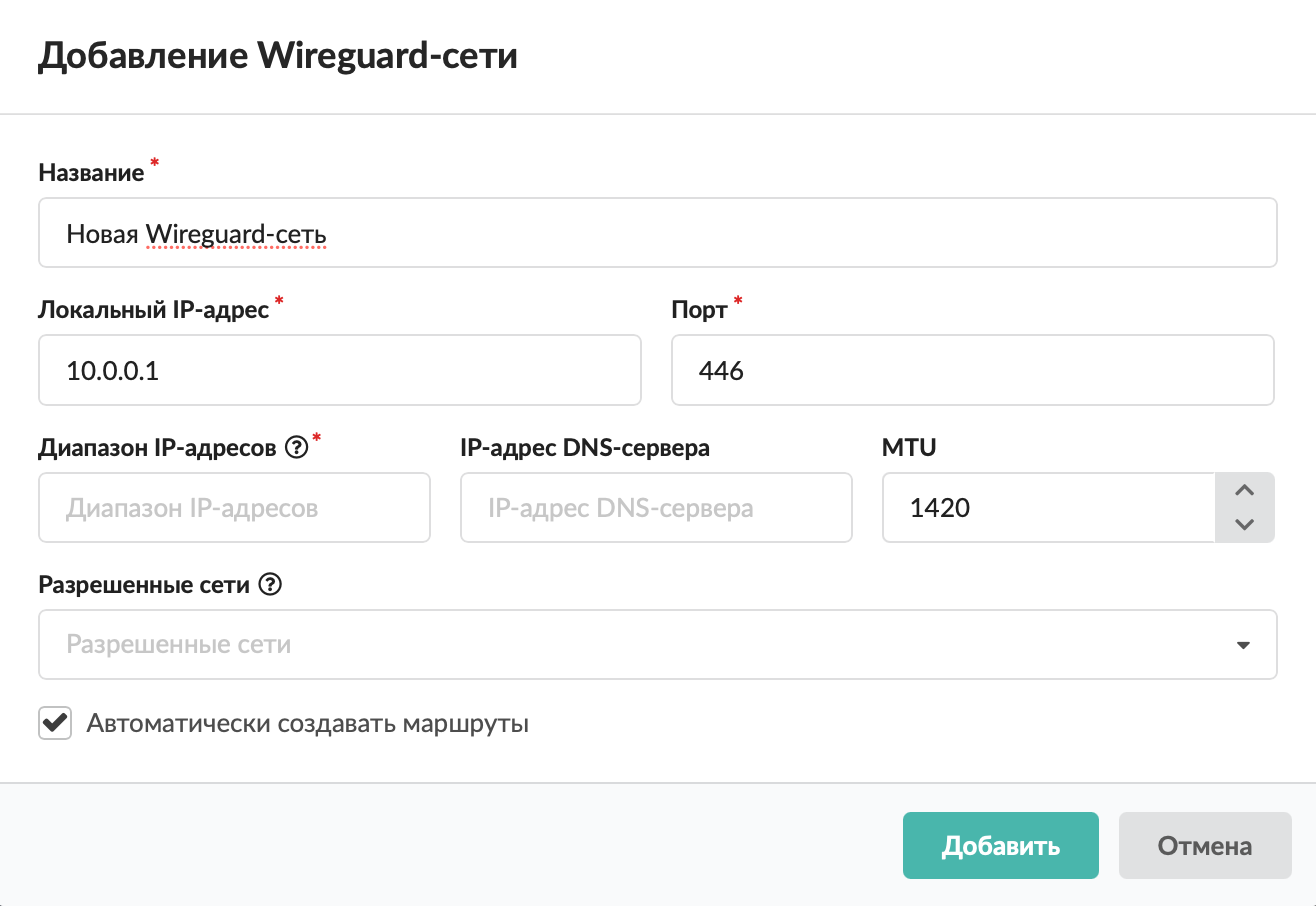Click inside the Разрешенные сети combo box
The width and height of the screenshot is (1316, 906).
coord(658,645)
